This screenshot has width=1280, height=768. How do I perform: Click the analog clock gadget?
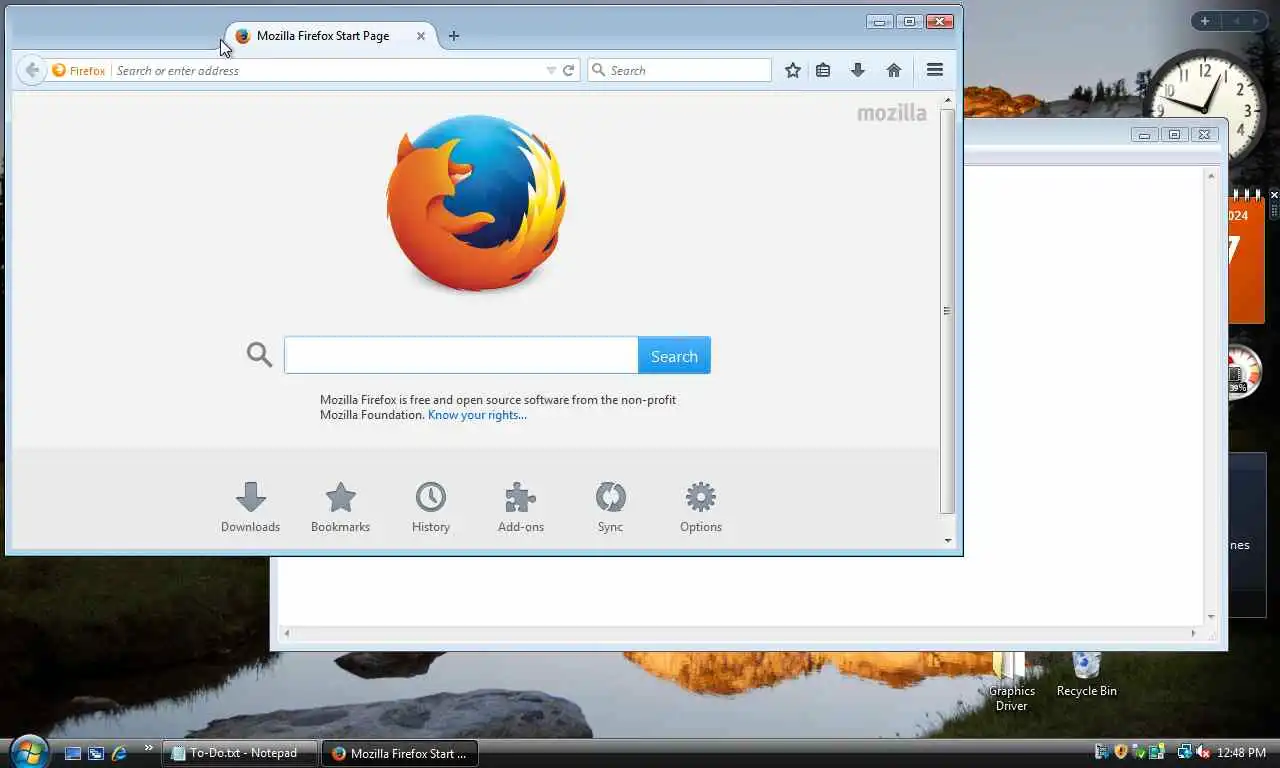pos(1204,105)
